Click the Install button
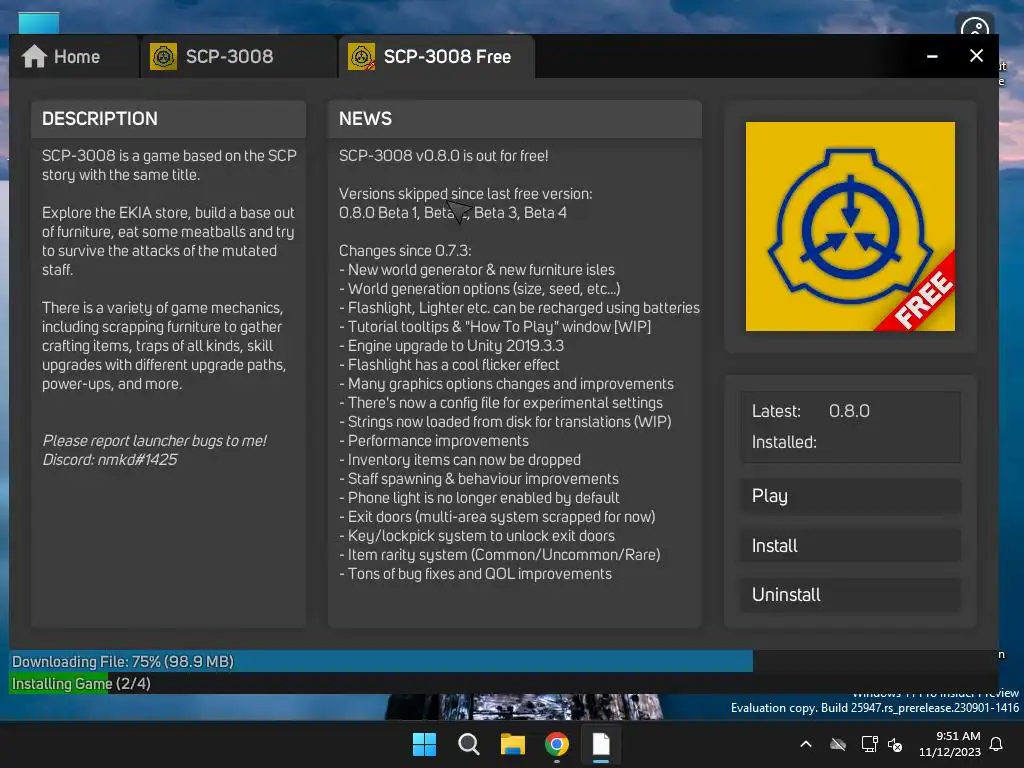Viewport: 1024px width, 768px height. [850, 545]
